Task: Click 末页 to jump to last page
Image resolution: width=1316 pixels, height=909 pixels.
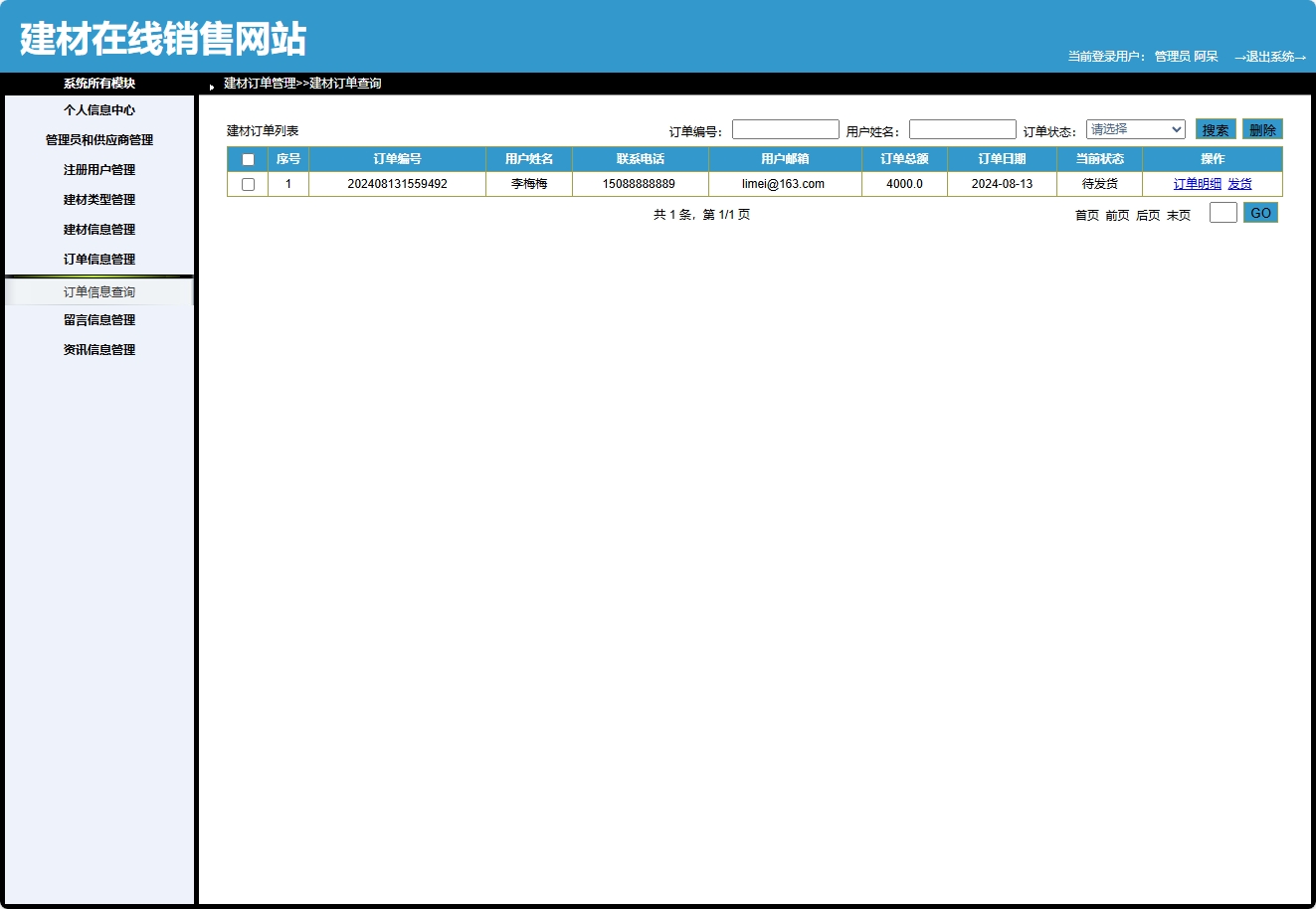Action: 1177,214
